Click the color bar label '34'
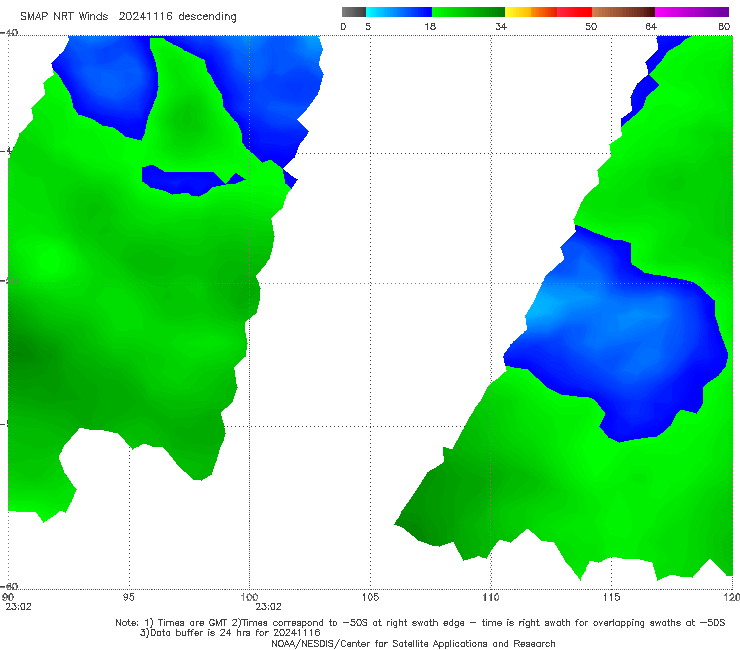Image resolution: width=740 pixels, height=650 pixels. coord(501,27)
